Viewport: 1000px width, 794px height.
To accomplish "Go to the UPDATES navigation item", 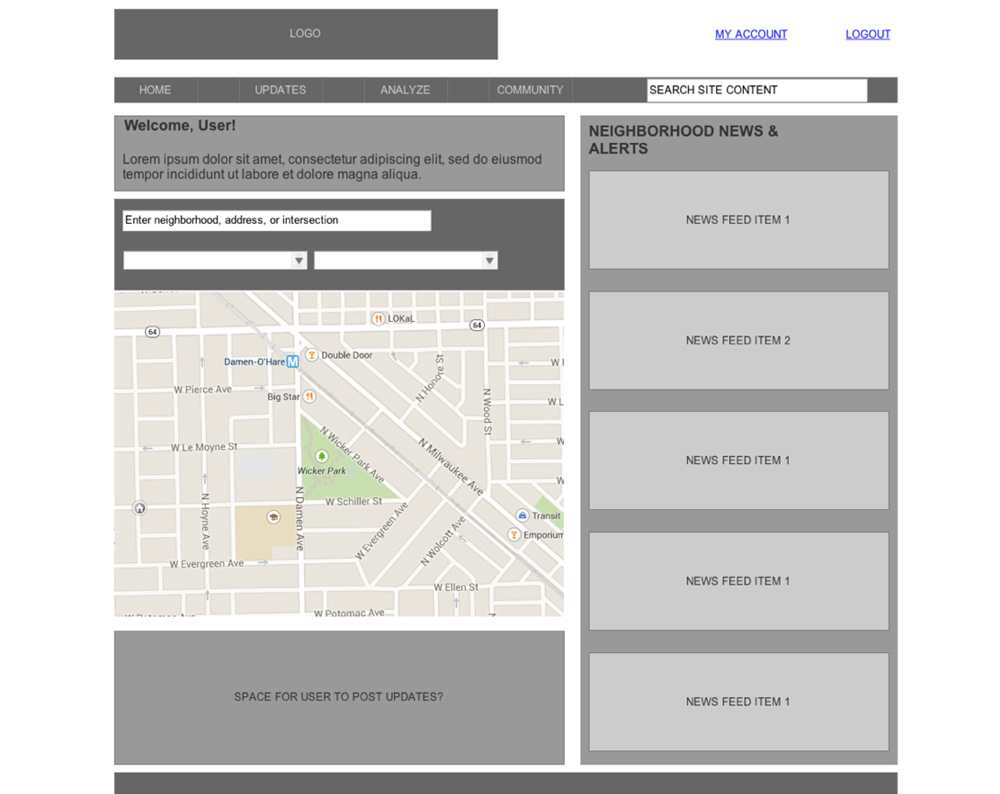I will [280, 90].
